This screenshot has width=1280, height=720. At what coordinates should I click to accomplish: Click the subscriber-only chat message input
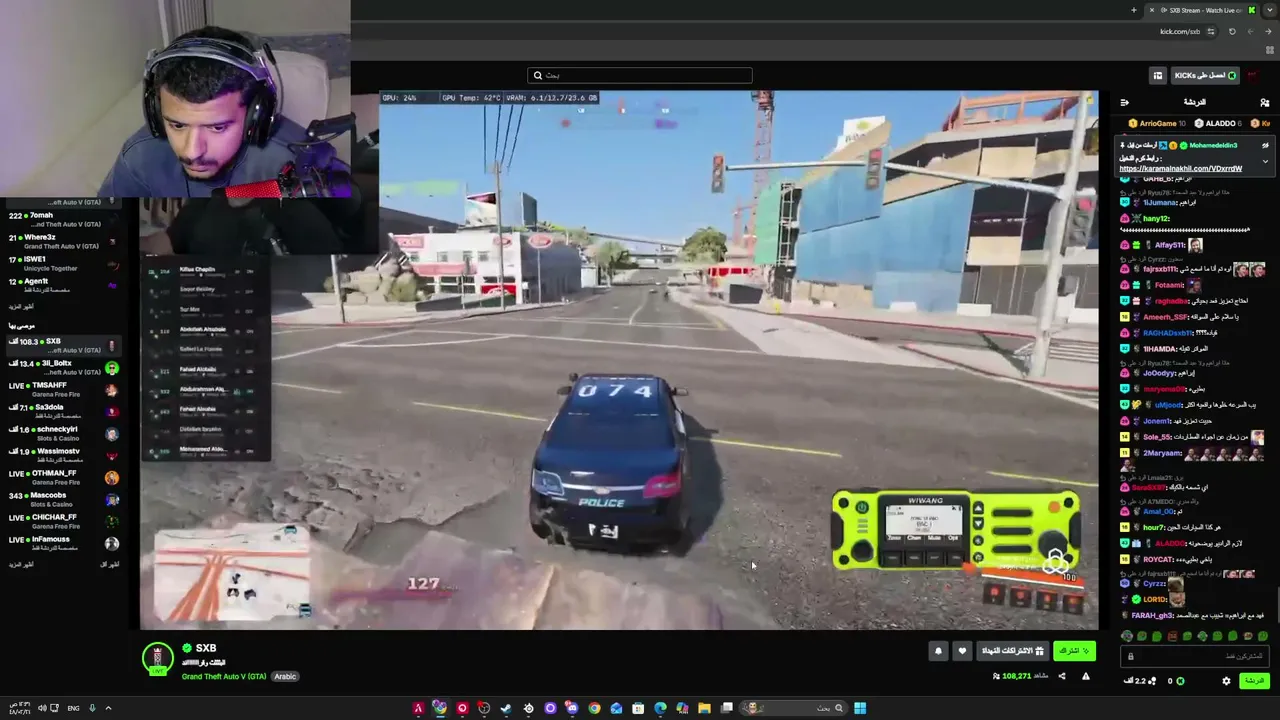pos(1196,656)
